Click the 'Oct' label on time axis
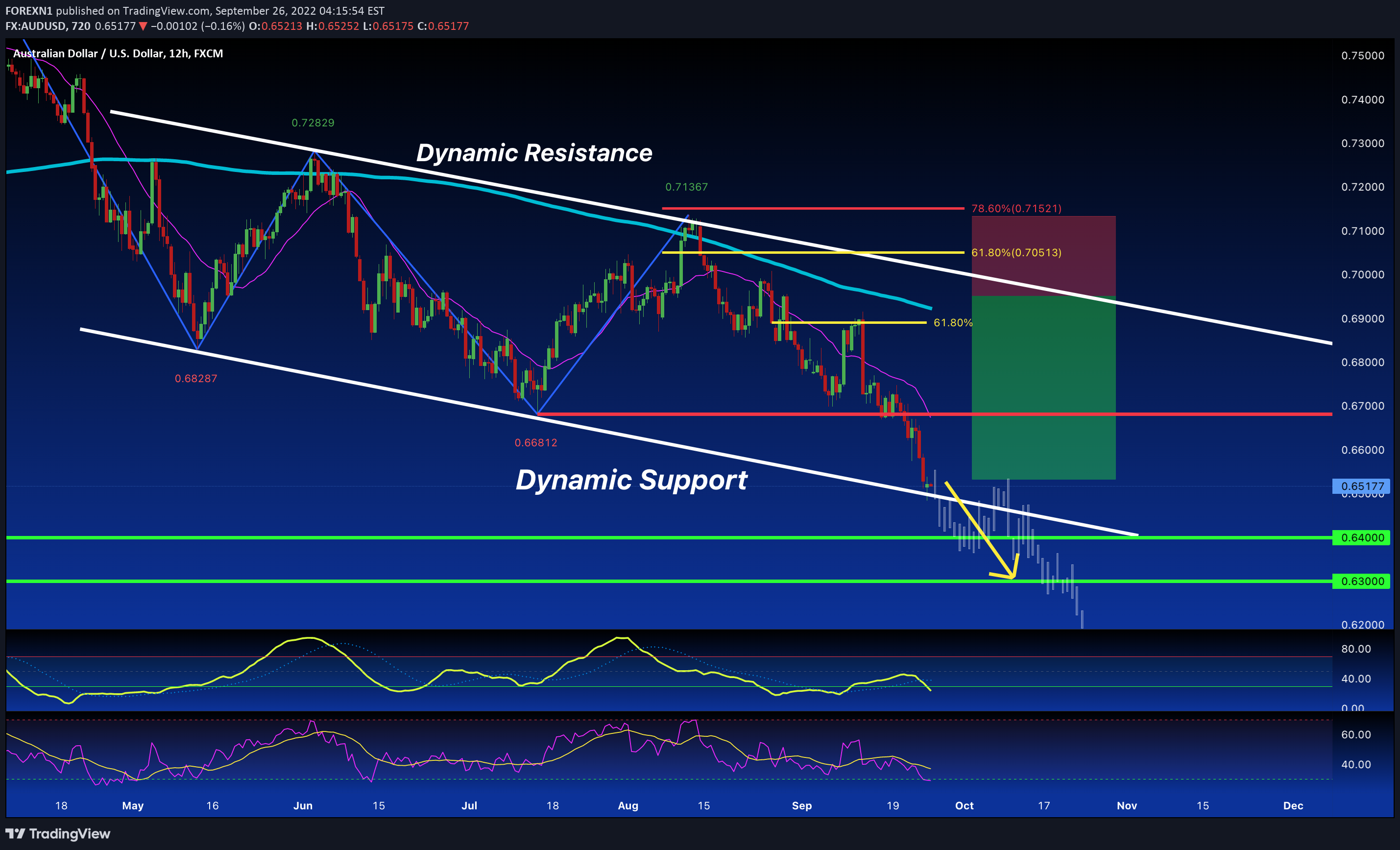Viewport: 1400px width, 850px height. [x=964, y=806]
